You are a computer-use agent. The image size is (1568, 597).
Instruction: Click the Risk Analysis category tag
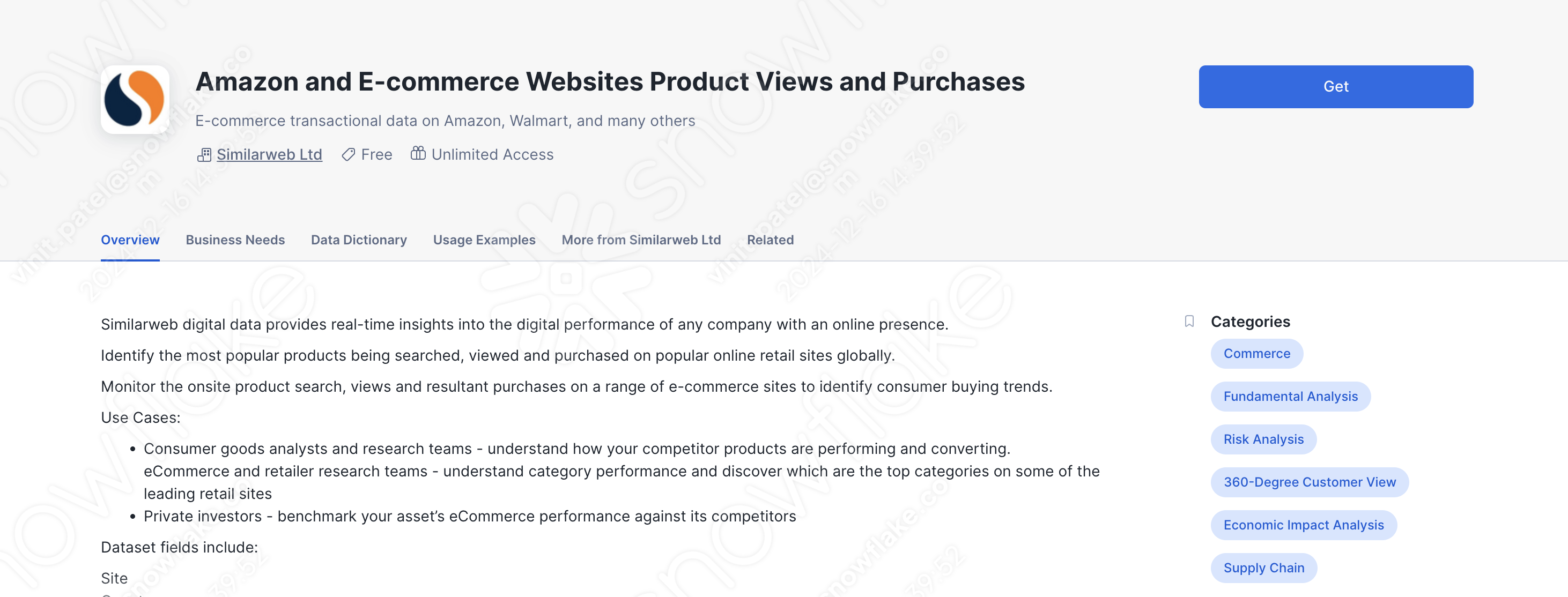tap(1263, 439)
